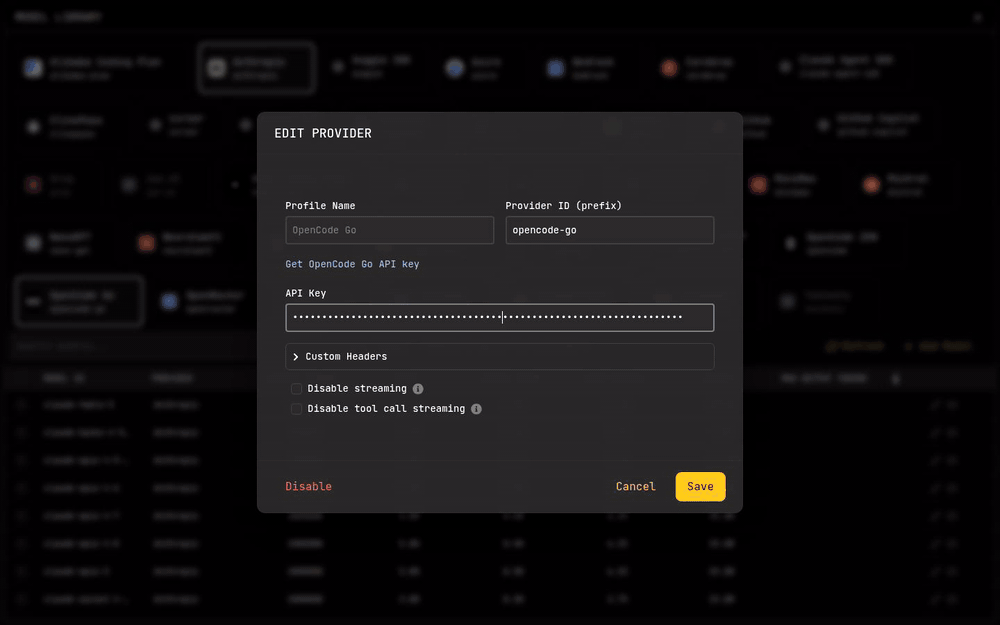Click the info icon beside Disable tool call streaming
The height and width of the screenshot is (625, 1000).
coord(476,409)
